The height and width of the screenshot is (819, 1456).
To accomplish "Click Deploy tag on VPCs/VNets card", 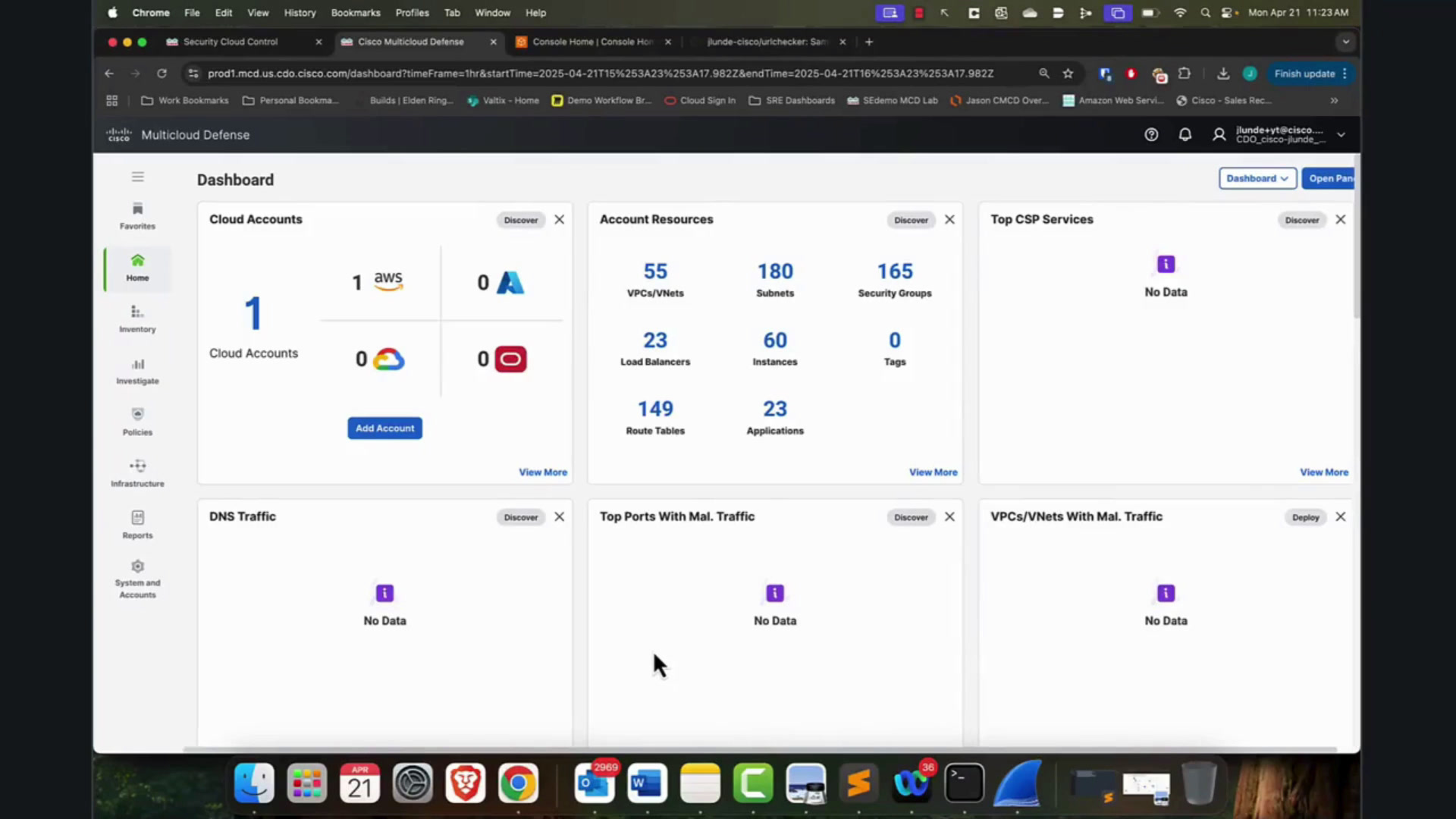I will click(x=1306, y=517).
